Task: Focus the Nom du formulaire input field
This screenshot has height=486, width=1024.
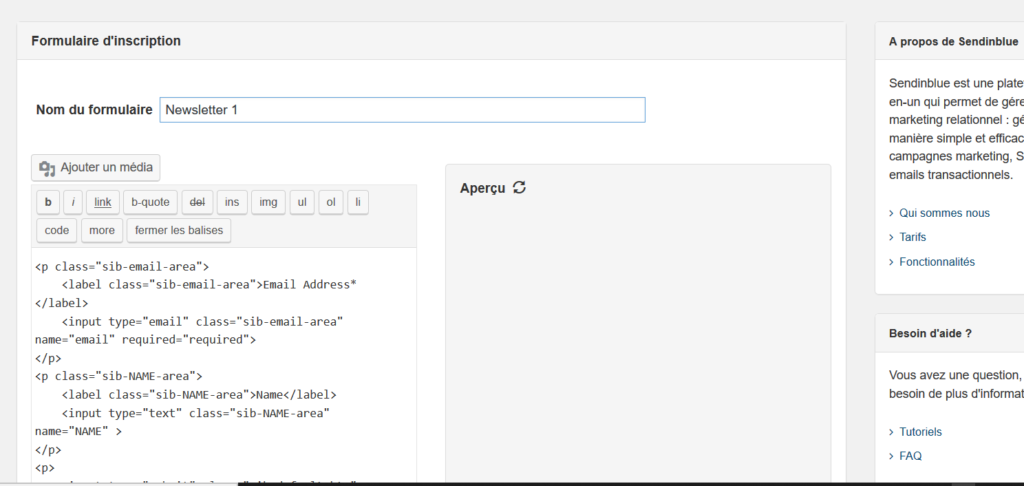Action: click(402, 110)
